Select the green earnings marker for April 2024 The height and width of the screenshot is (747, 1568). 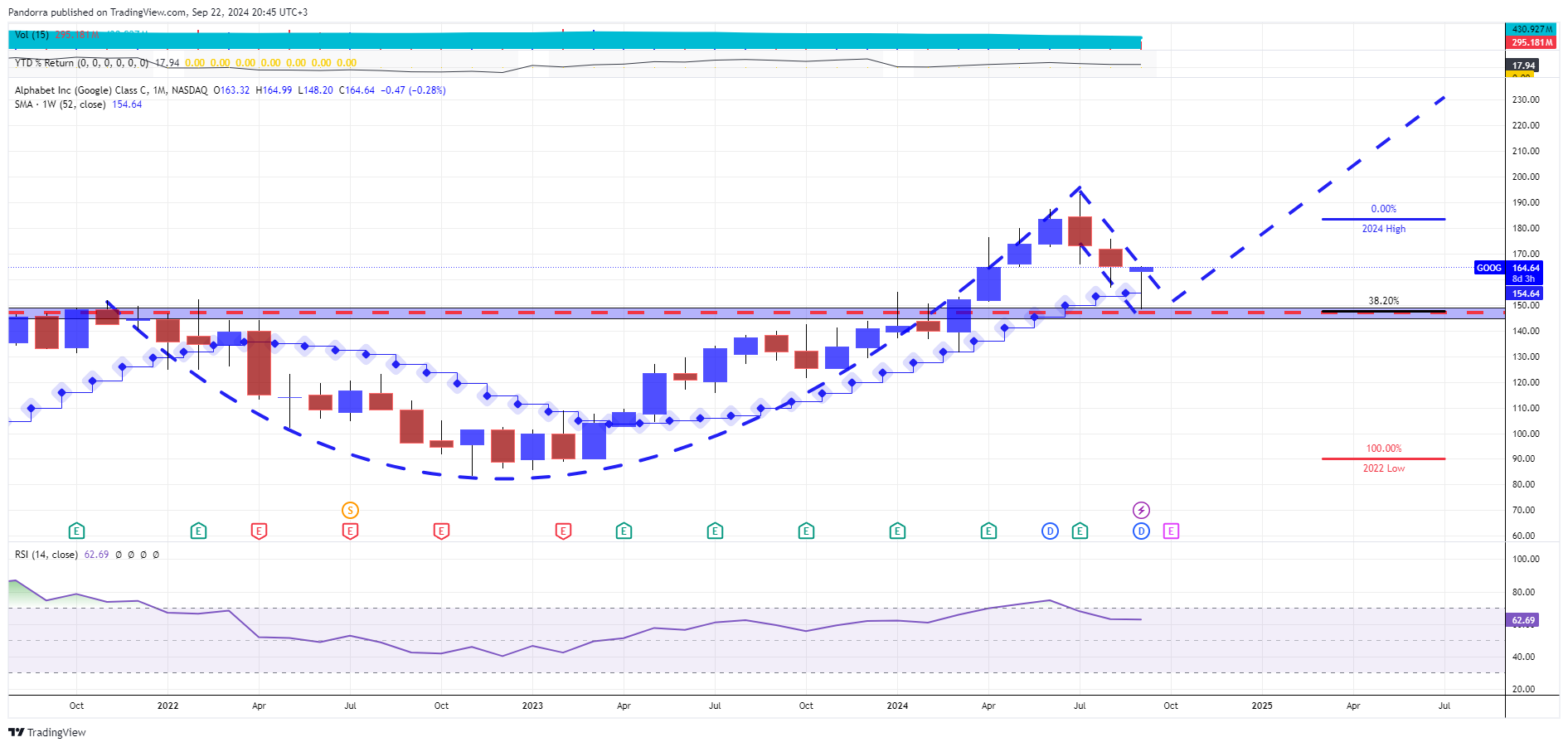coord(988,531)
